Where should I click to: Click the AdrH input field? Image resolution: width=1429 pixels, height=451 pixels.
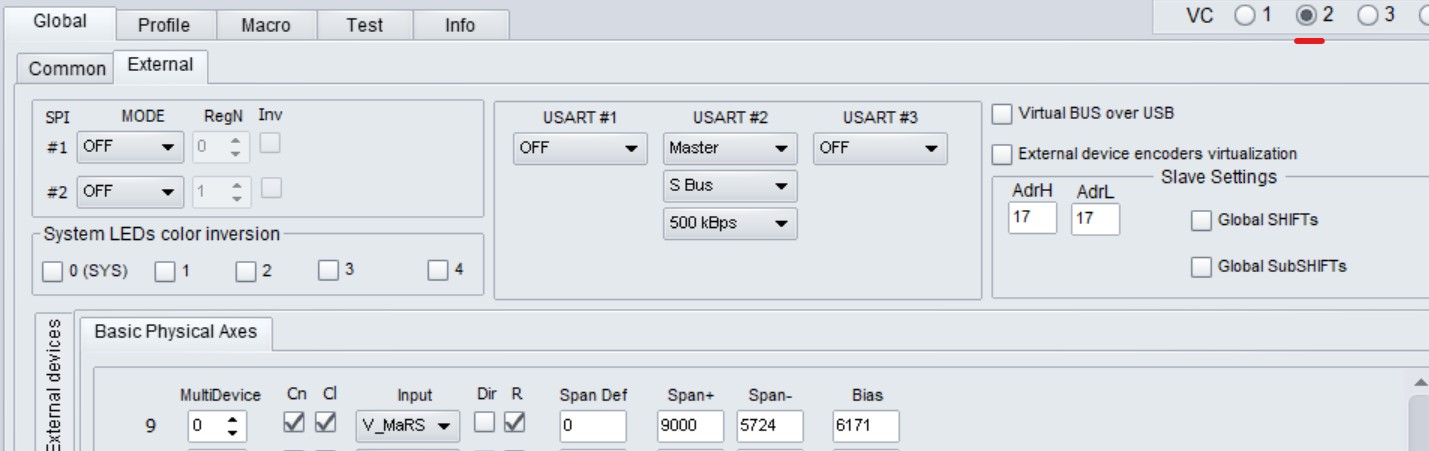point(1032,219)
